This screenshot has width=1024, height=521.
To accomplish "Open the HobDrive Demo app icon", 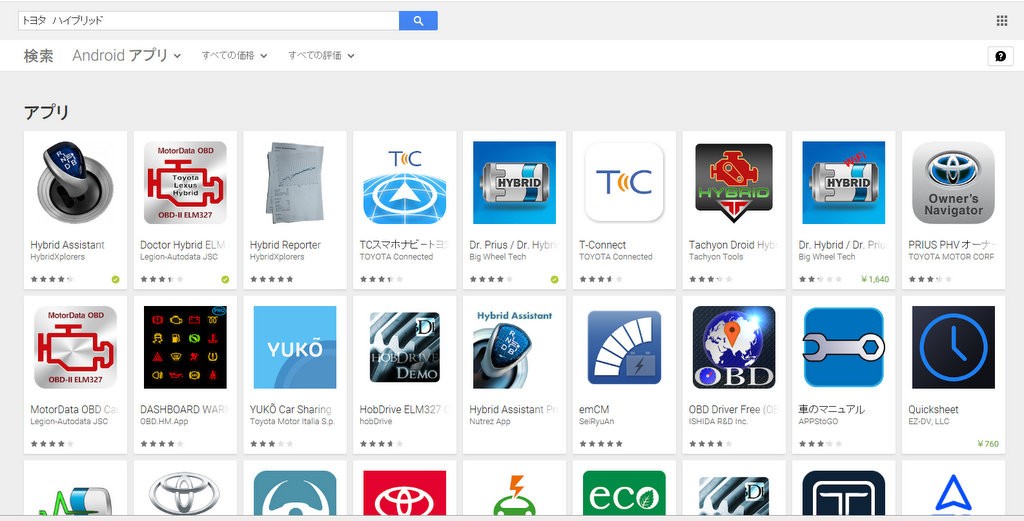I will pyautogui.click(x=404, y=347).
